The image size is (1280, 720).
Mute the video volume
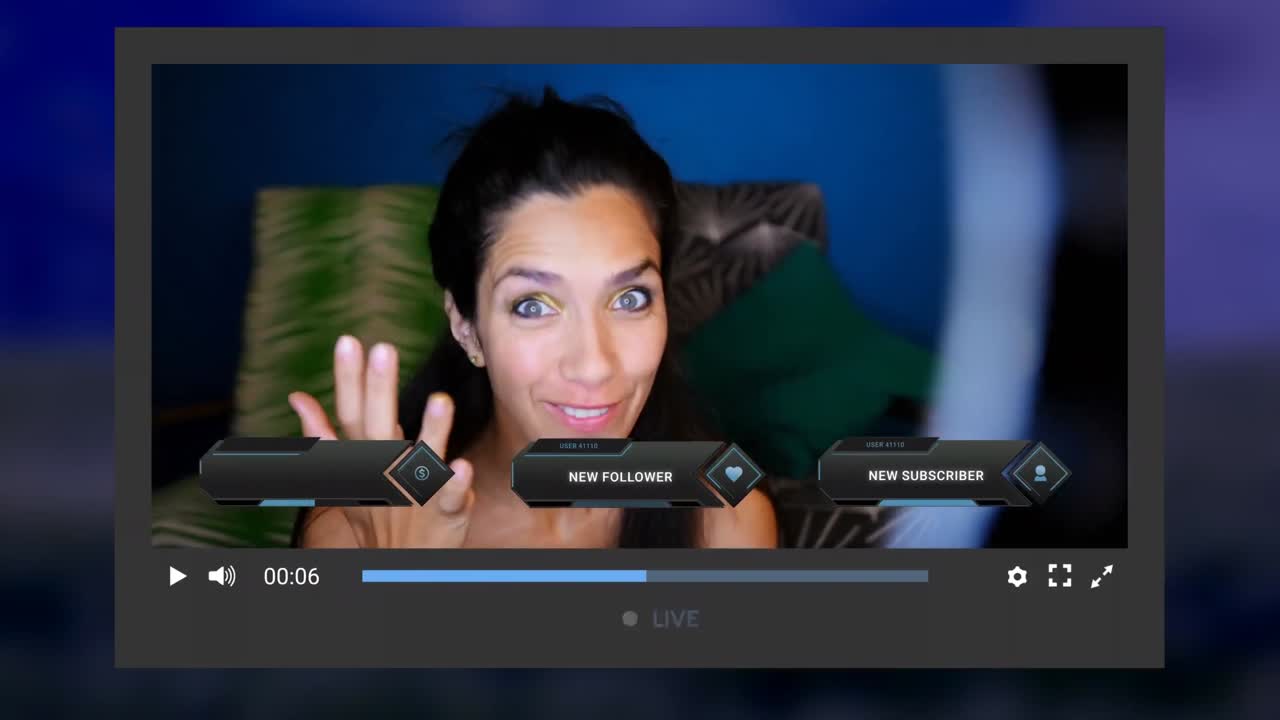click(x=220, y=576)
